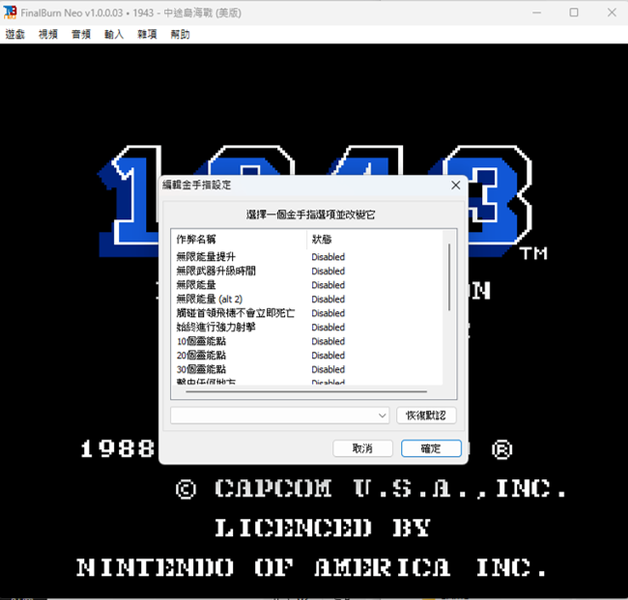628x600 pixels.
Task: Open the 雜項 menu
Action: point(147,34)
